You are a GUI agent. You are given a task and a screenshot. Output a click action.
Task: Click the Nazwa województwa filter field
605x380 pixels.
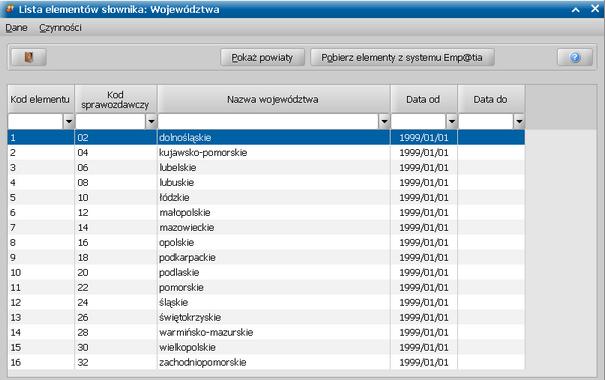[x=269, y=122]
